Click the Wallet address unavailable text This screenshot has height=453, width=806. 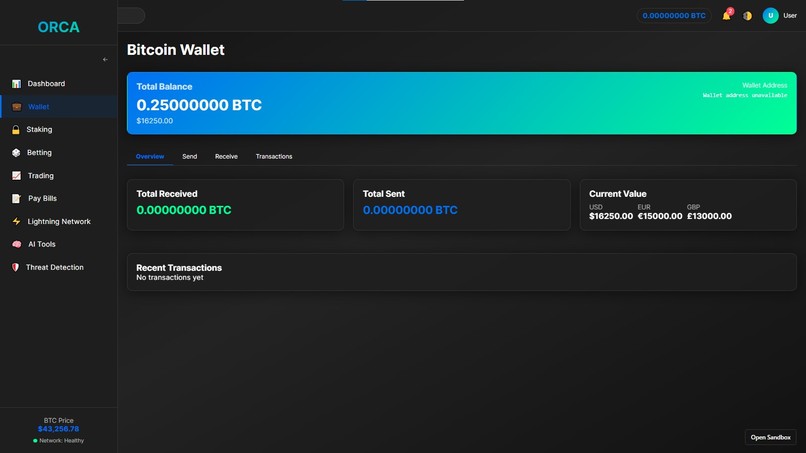(745, 95)
